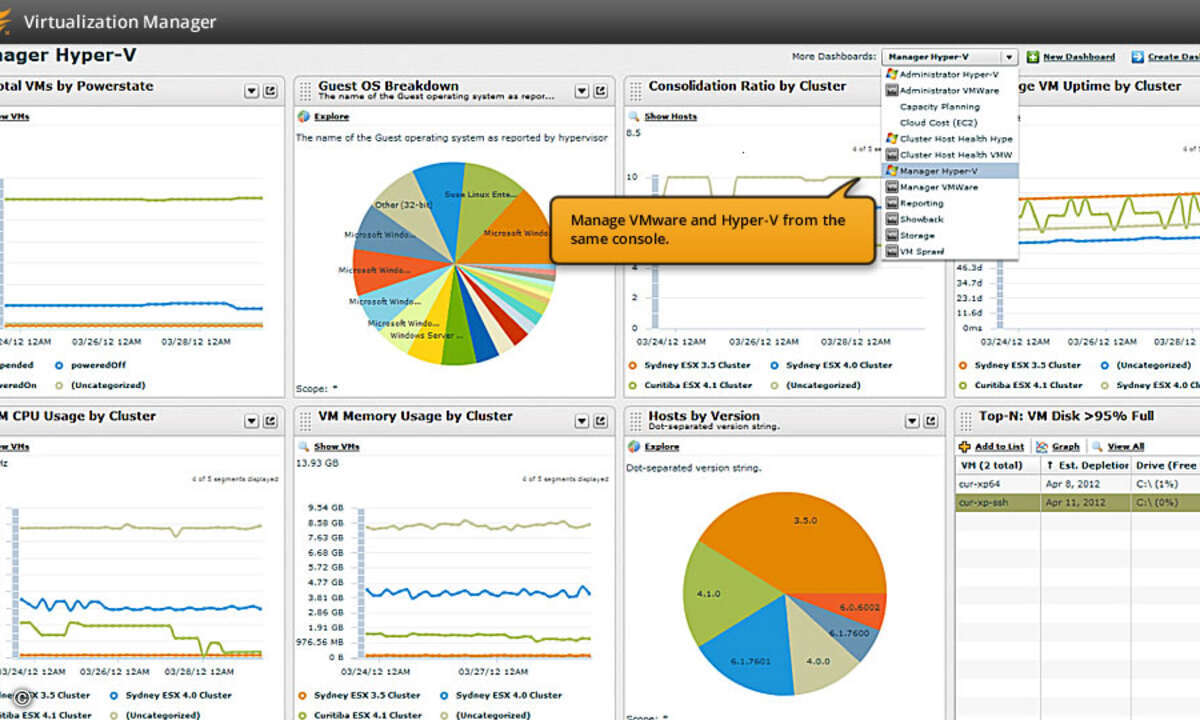Click the Windows icon next to Administrator Hyper-V

pos(892,74)
